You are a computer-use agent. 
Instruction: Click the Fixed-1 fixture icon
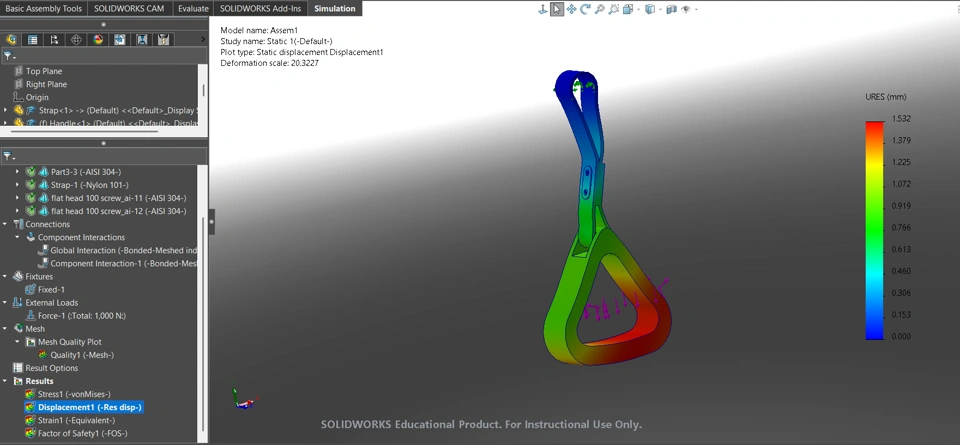tap(31, 290)
